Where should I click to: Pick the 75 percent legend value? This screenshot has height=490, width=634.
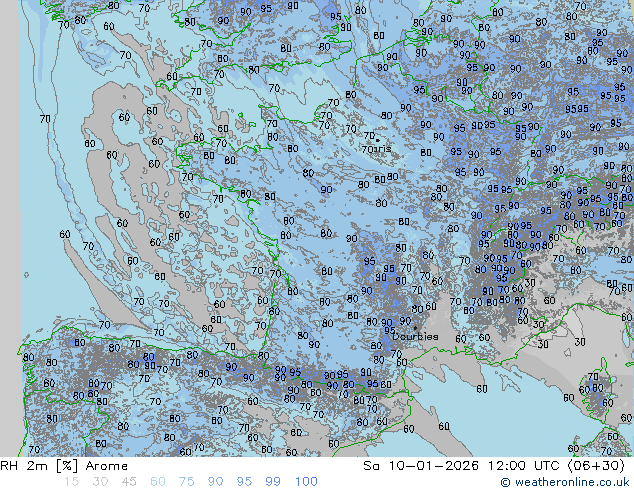(x=187, y=482)
